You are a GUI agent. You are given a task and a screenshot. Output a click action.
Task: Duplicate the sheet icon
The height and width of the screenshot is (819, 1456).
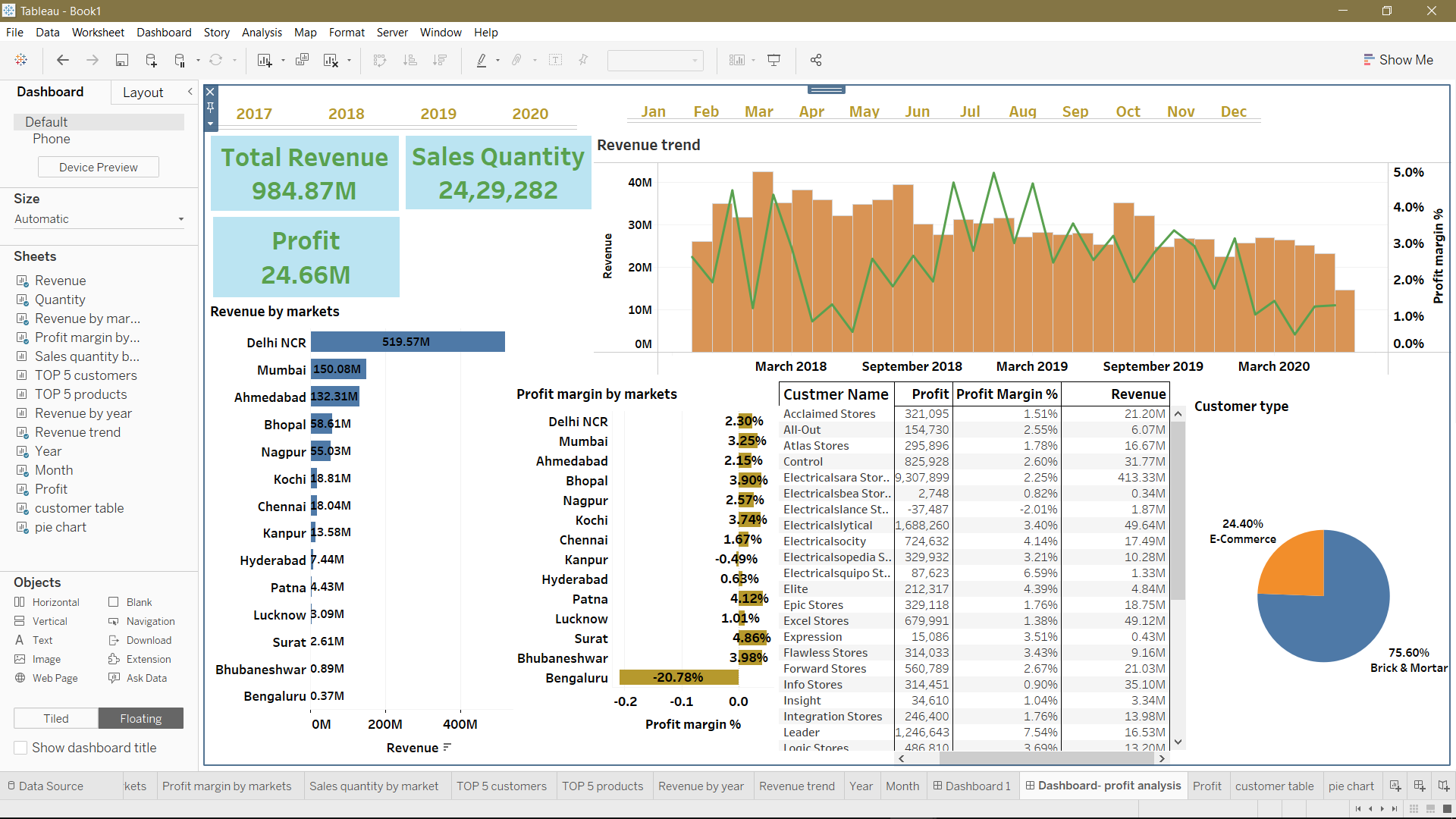tap(302, 60)
